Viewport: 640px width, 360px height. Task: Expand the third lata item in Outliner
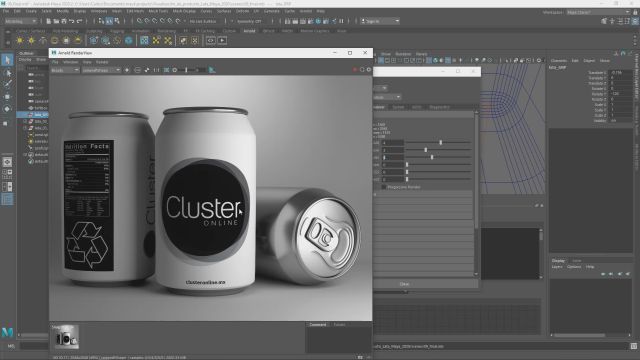click(25, 128)
